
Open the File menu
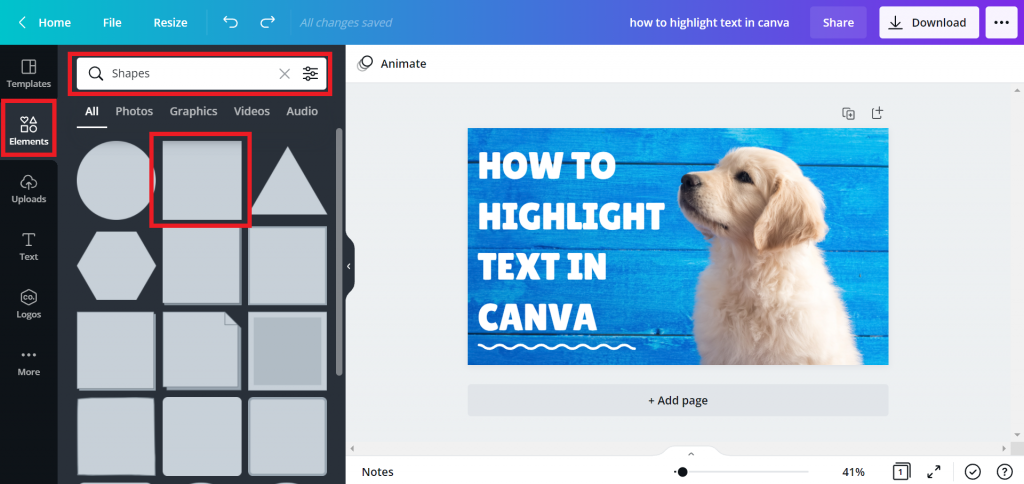[112, 22]
